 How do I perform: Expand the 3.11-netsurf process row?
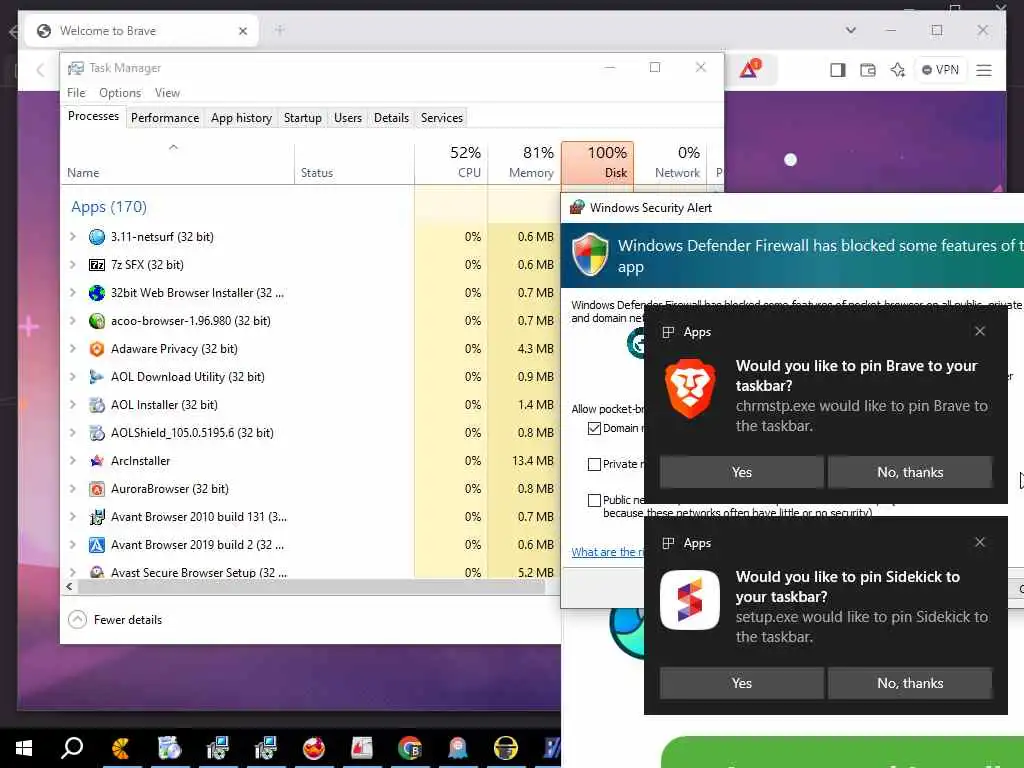click(x=73, y=237)
